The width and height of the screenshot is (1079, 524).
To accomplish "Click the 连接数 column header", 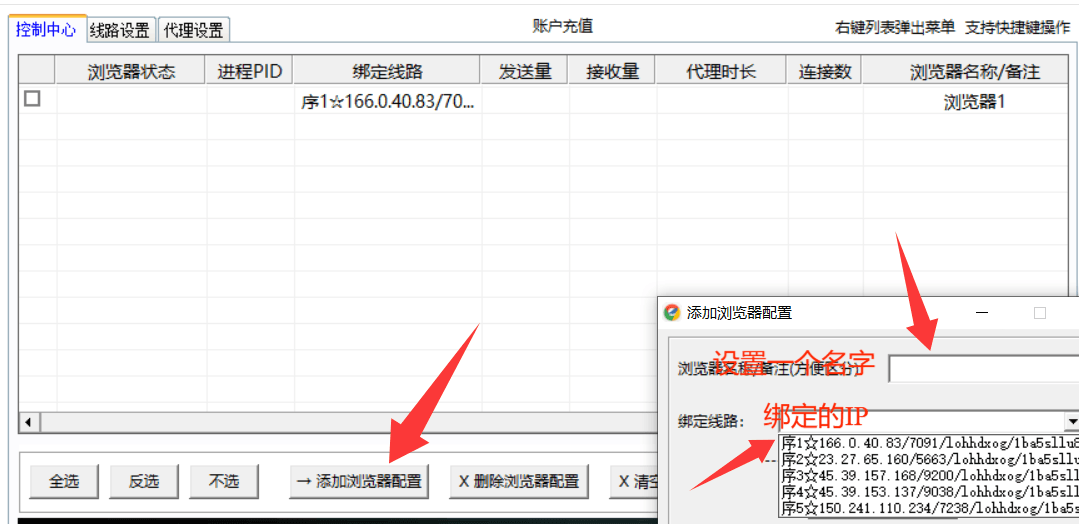I will click(x=824, y=71).
